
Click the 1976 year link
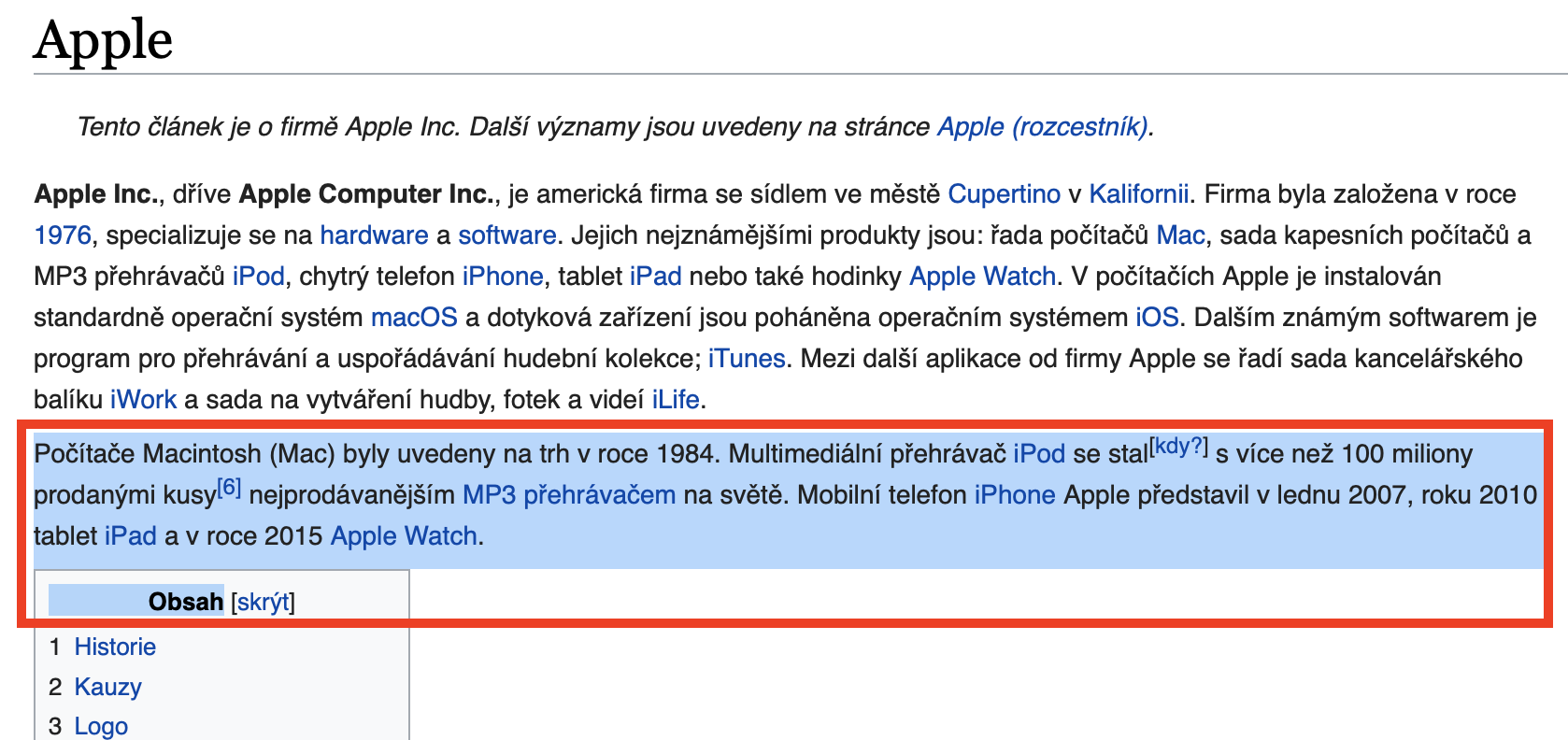point(63,235)
